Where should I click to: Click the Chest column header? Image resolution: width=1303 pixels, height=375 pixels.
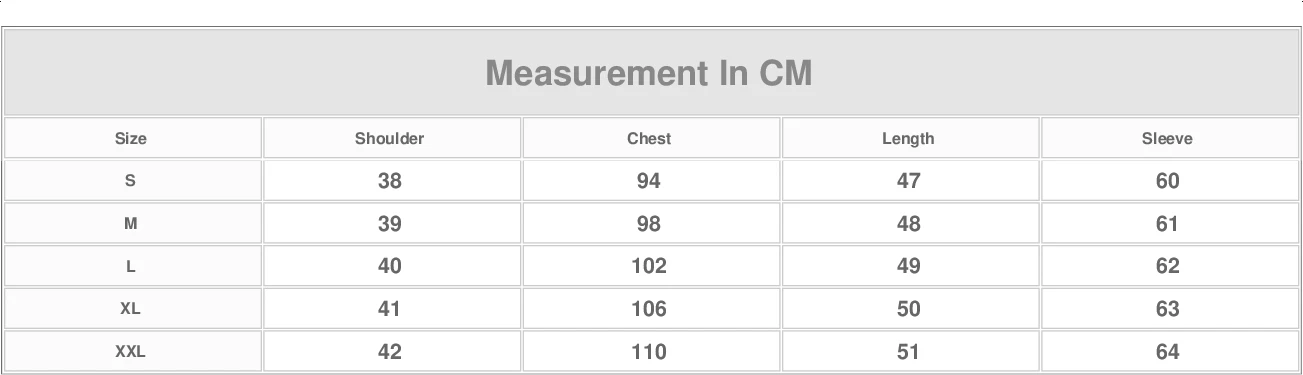649,139
